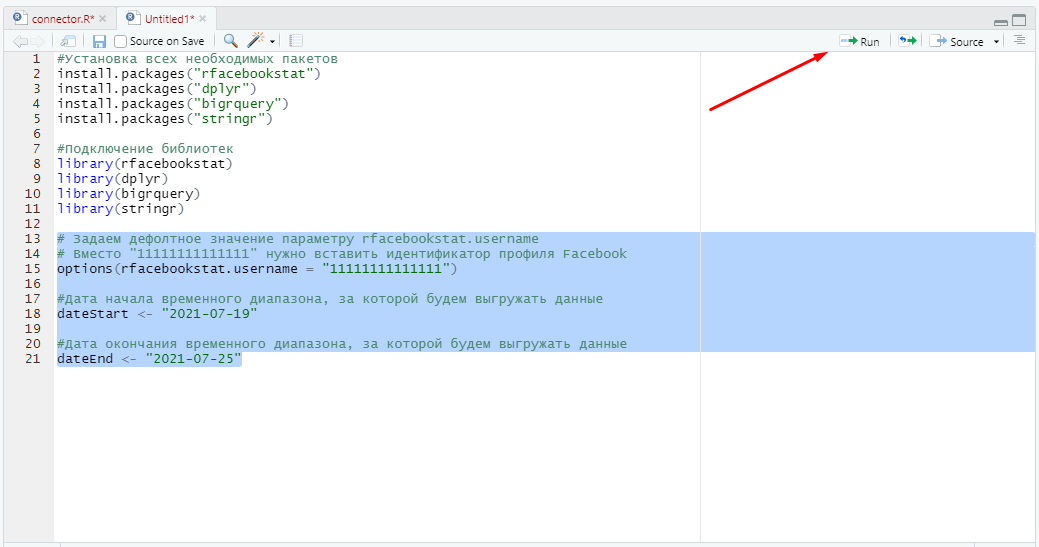Open Find/Replace with the magnifying glass icon

pyautogui.click(x=230, y=41)
